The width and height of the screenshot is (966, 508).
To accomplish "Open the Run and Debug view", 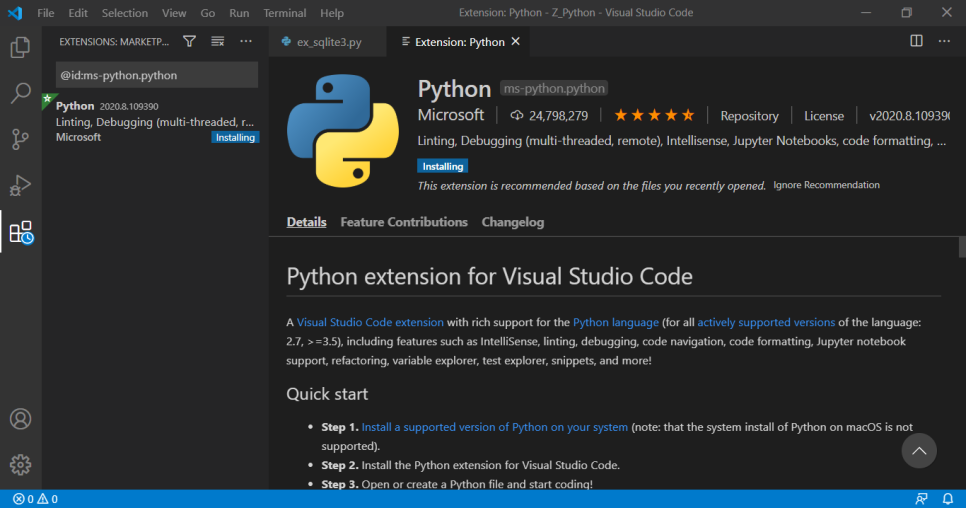I will [x=20, y=185].
